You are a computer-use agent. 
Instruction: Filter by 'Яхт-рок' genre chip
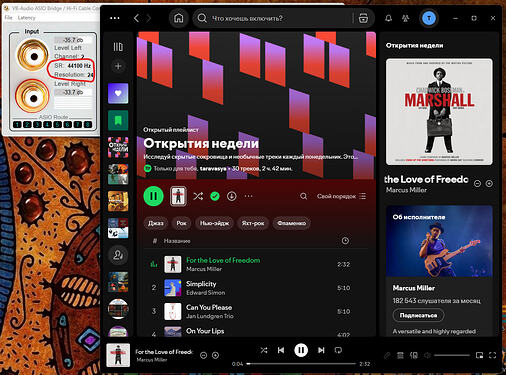click(253, 223)
